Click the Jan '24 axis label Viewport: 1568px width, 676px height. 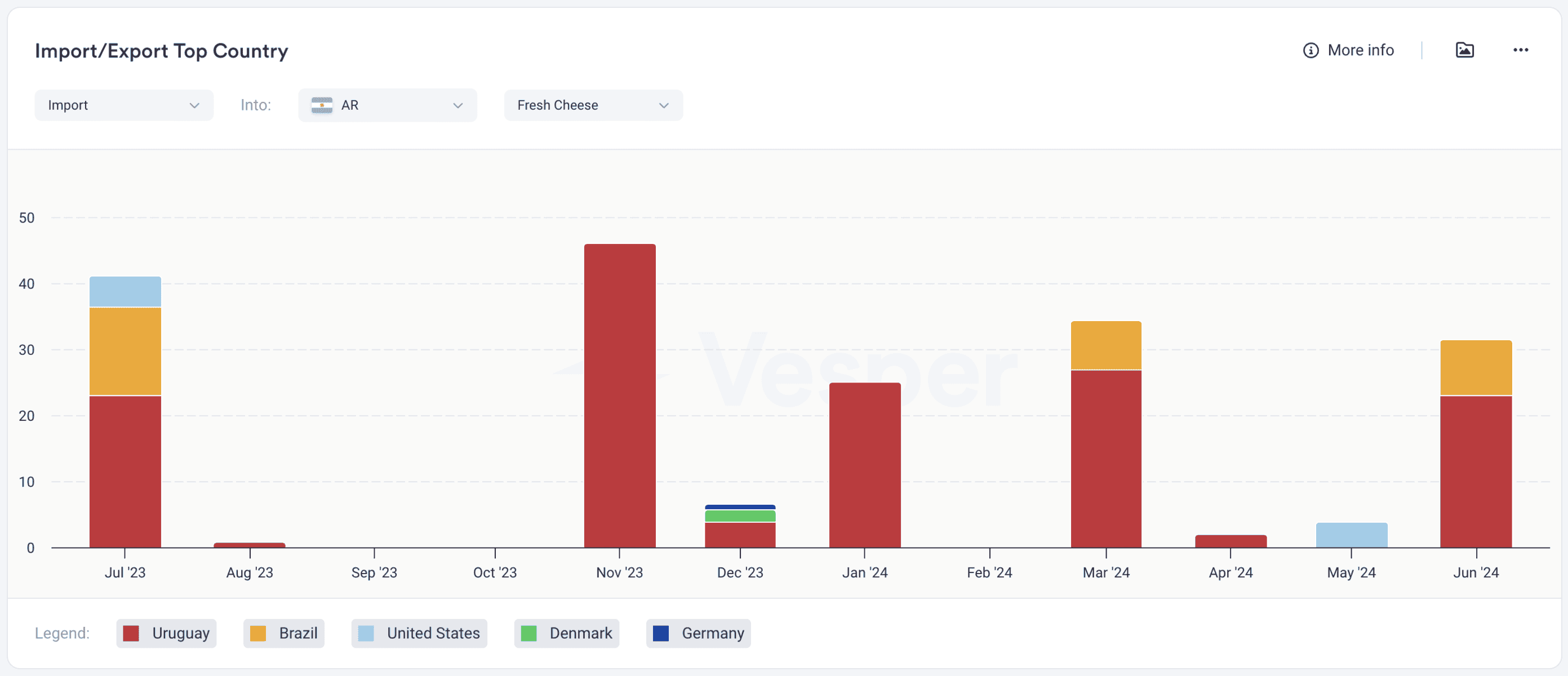click(864, 572)
